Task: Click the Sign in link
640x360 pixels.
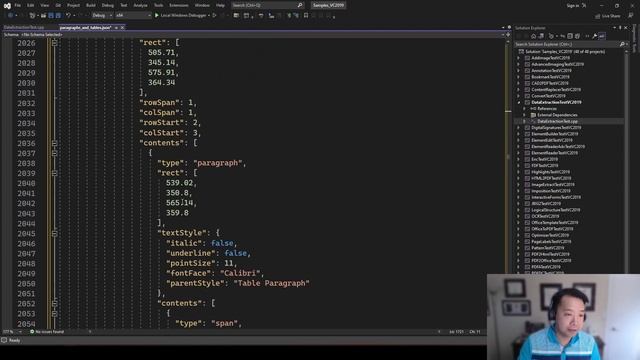Action: [573, 5]
